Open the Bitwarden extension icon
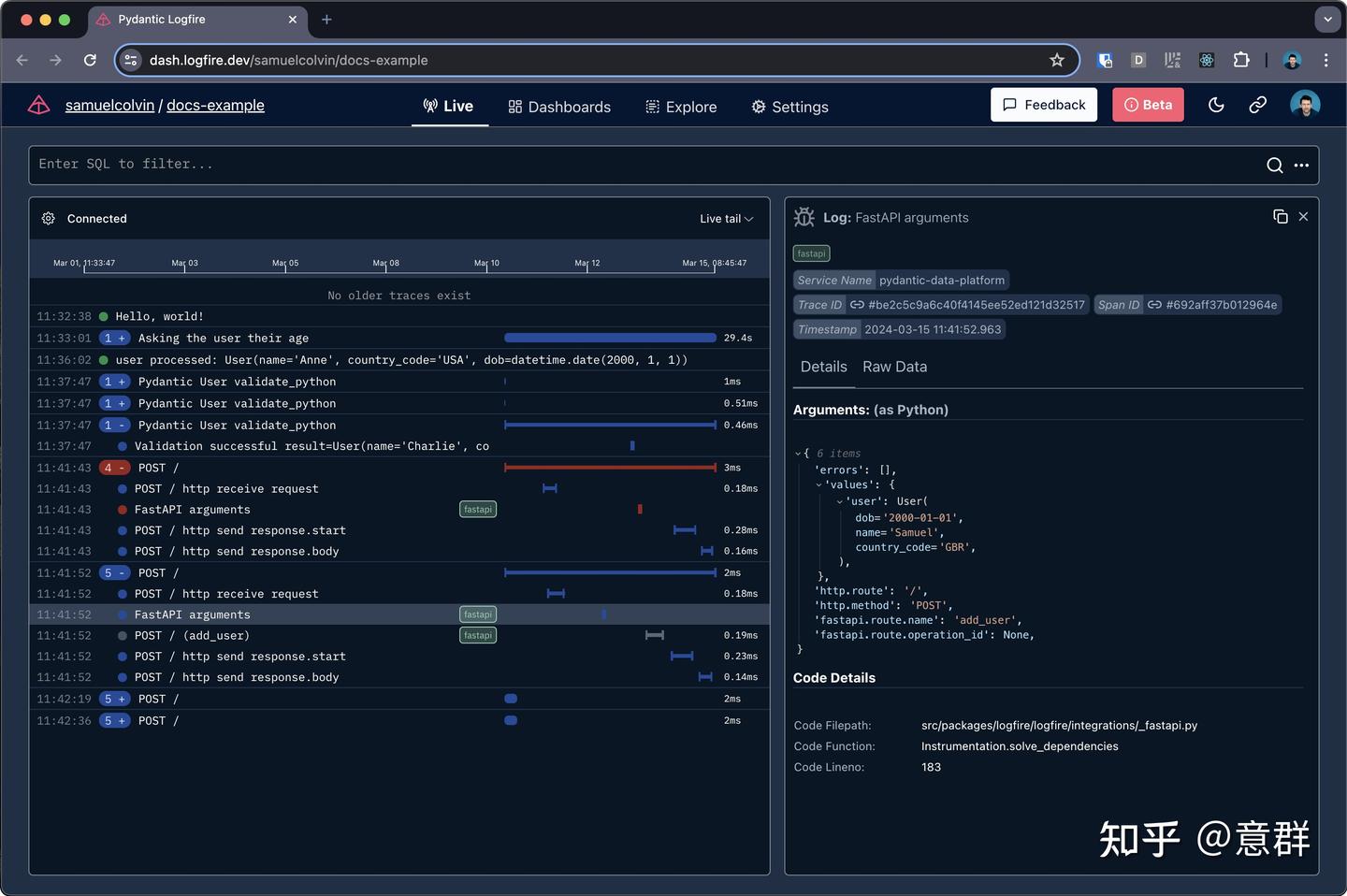 1105,60
